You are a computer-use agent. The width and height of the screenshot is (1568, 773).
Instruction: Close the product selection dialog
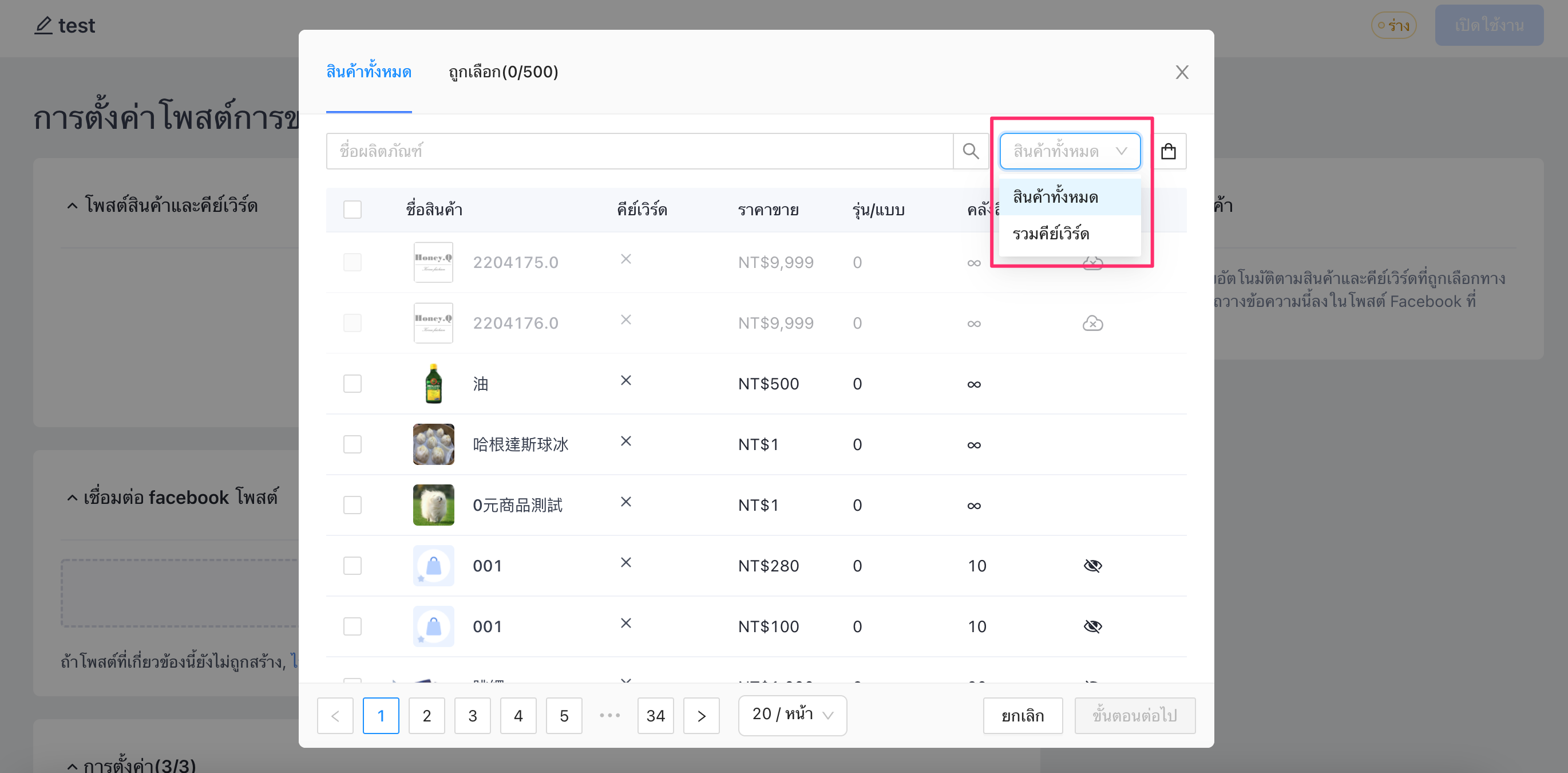click(1182, 73)
